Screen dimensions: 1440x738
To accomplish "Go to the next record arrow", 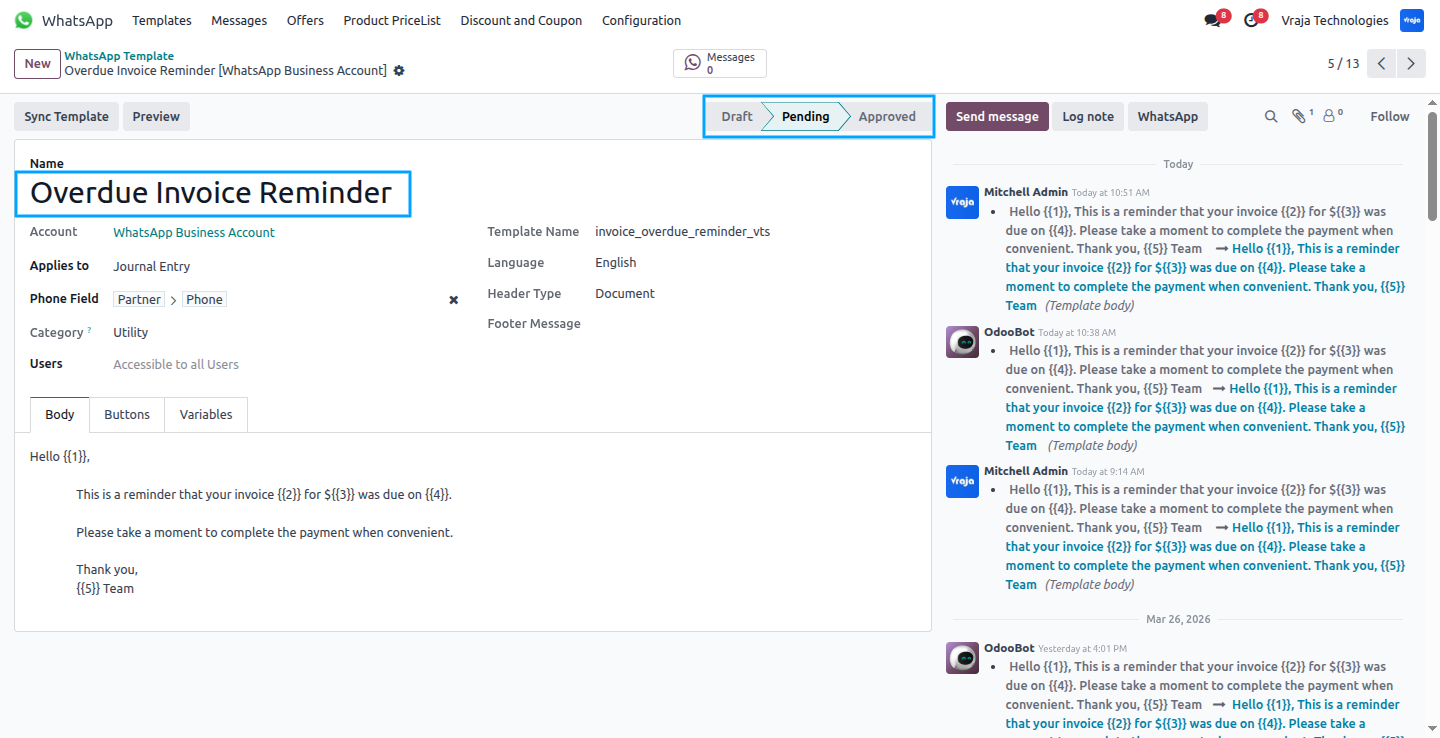I will pos(1411,64).
